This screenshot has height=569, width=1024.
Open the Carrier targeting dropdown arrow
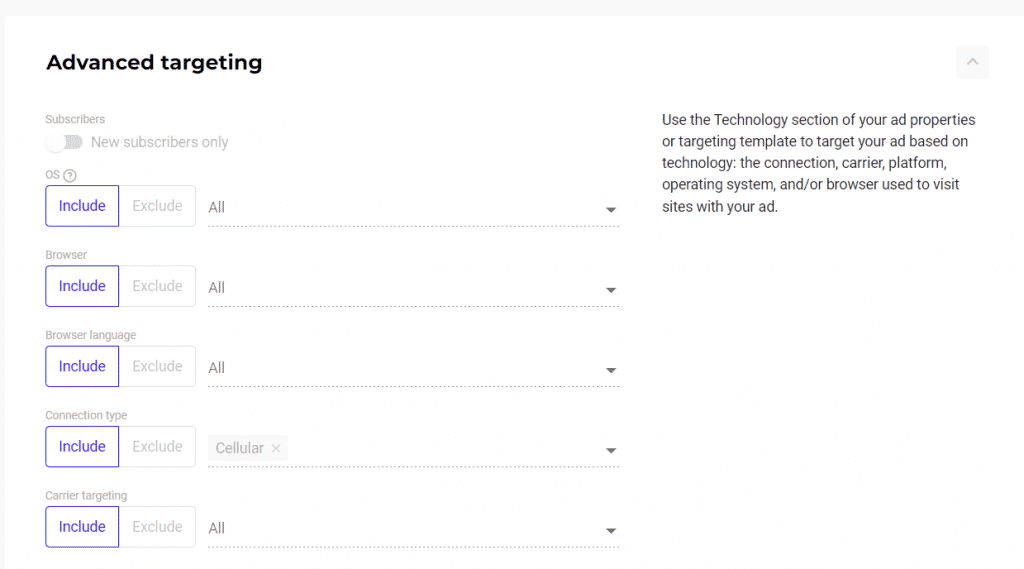coord(610,530)
